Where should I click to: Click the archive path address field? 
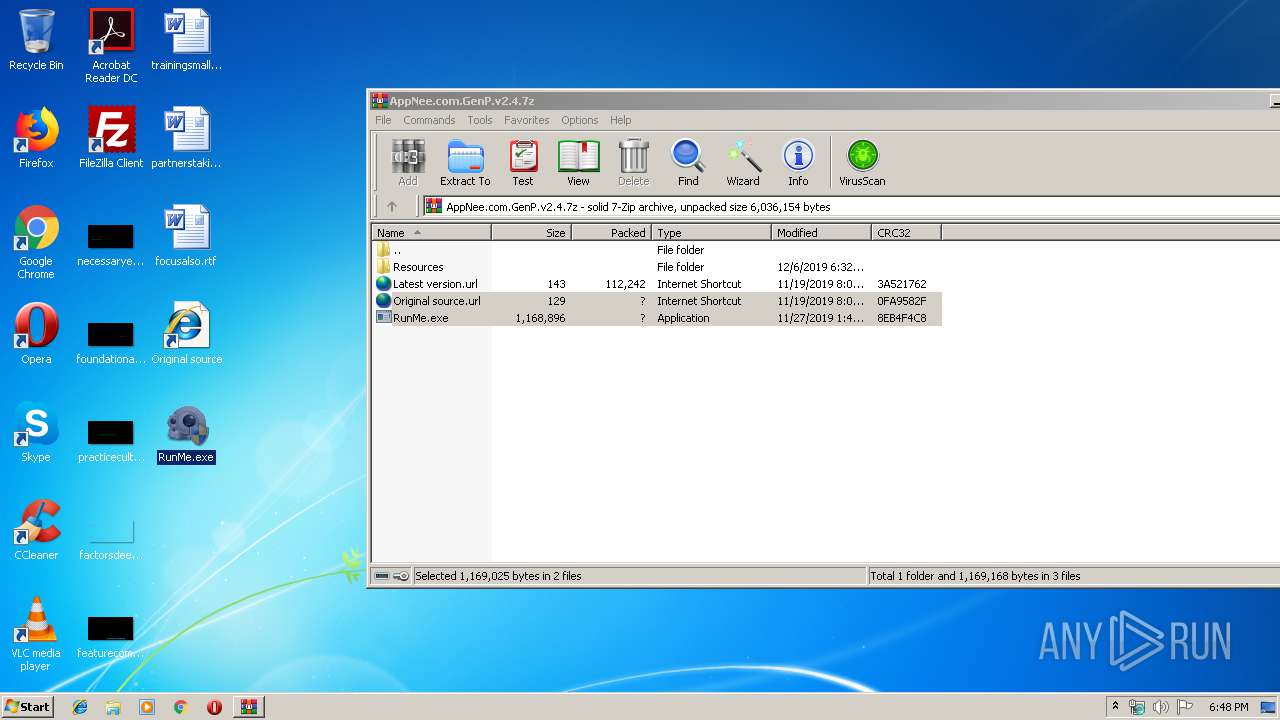pyautogui.click(x=850, y=207)
